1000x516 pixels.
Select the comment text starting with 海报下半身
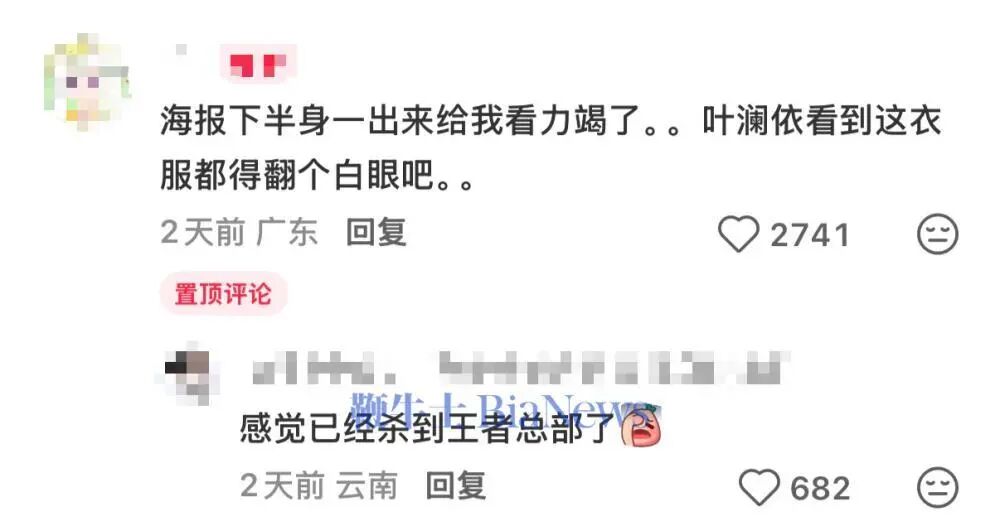click(x=550, y=148)
